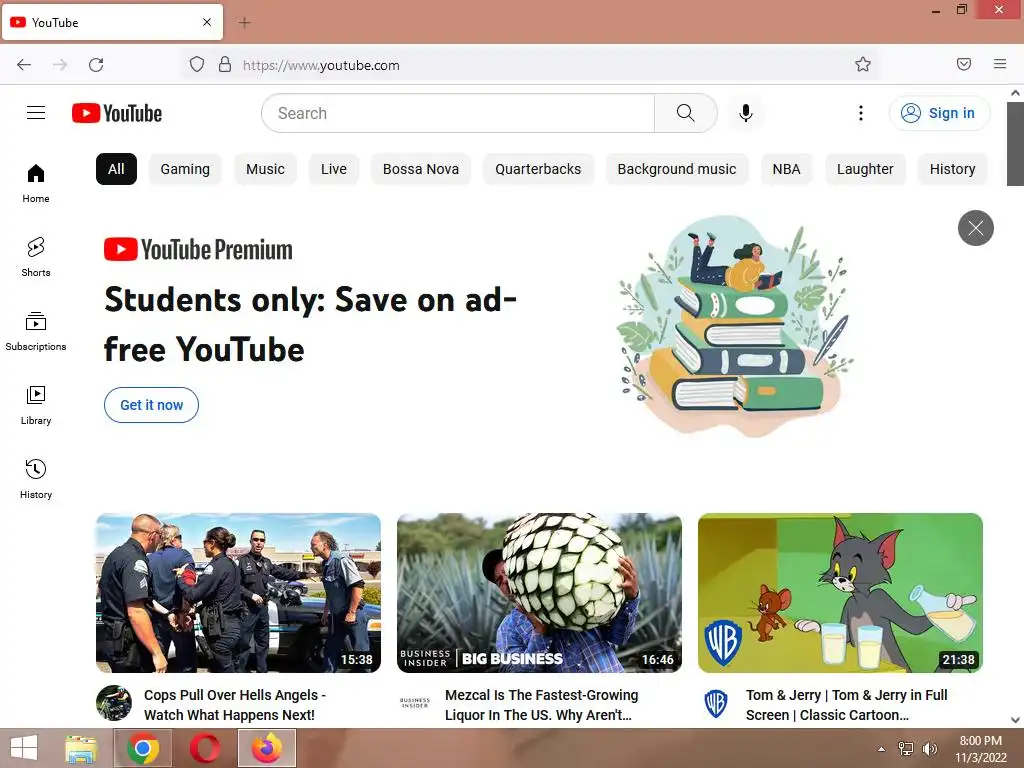Reload the current page
The image size is (1024, 768).
[96, 65]
